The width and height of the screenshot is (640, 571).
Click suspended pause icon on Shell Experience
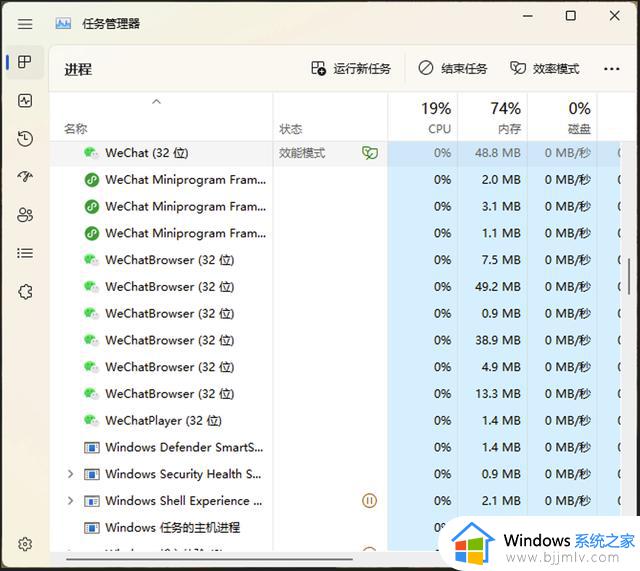369,500
